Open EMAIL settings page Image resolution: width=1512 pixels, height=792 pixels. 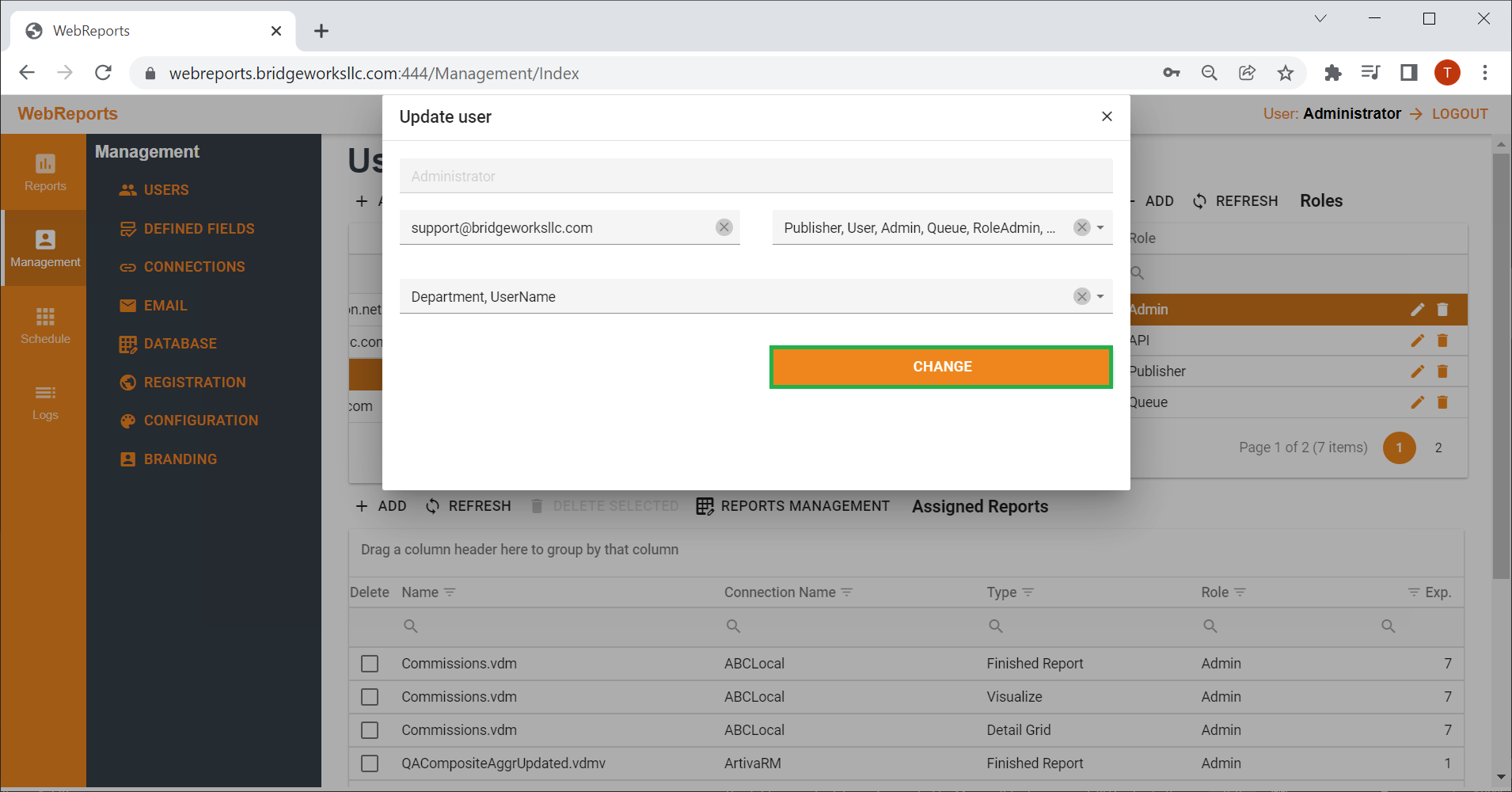coord(153,306)
